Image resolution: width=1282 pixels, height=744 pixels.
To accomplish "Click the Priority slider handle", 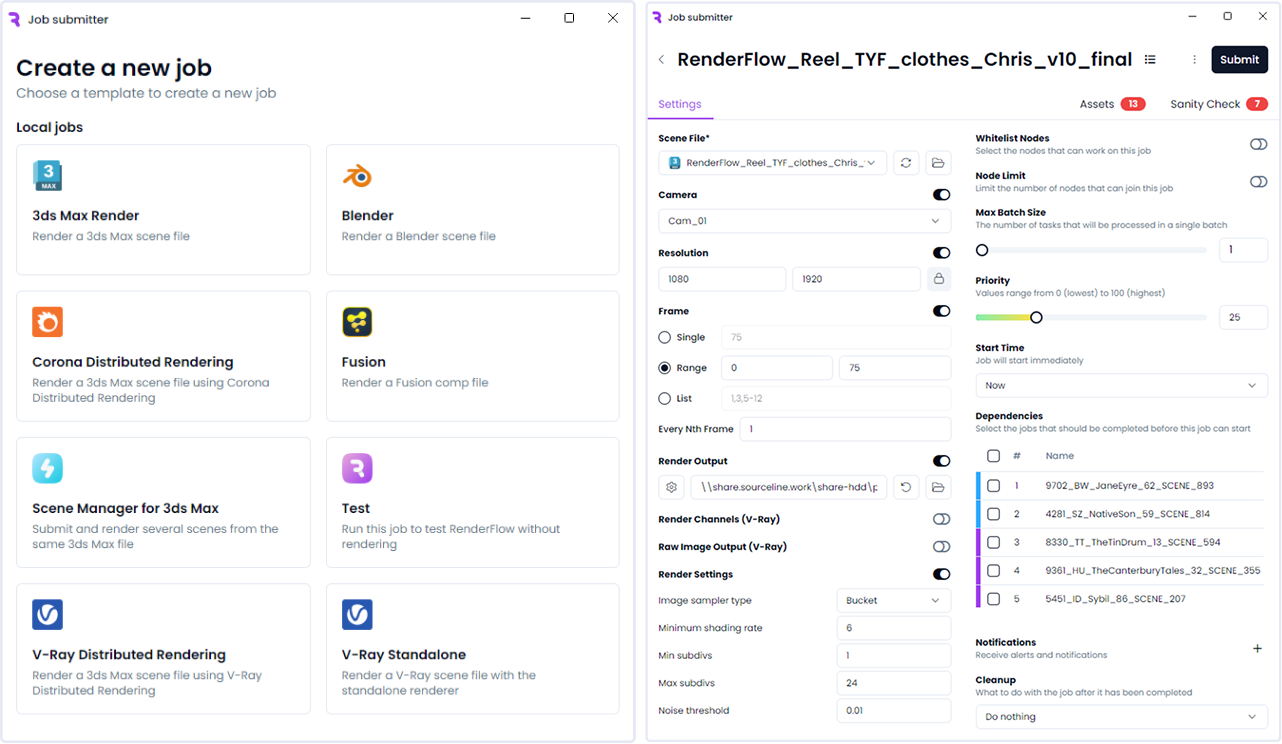I will point(1036,317).
